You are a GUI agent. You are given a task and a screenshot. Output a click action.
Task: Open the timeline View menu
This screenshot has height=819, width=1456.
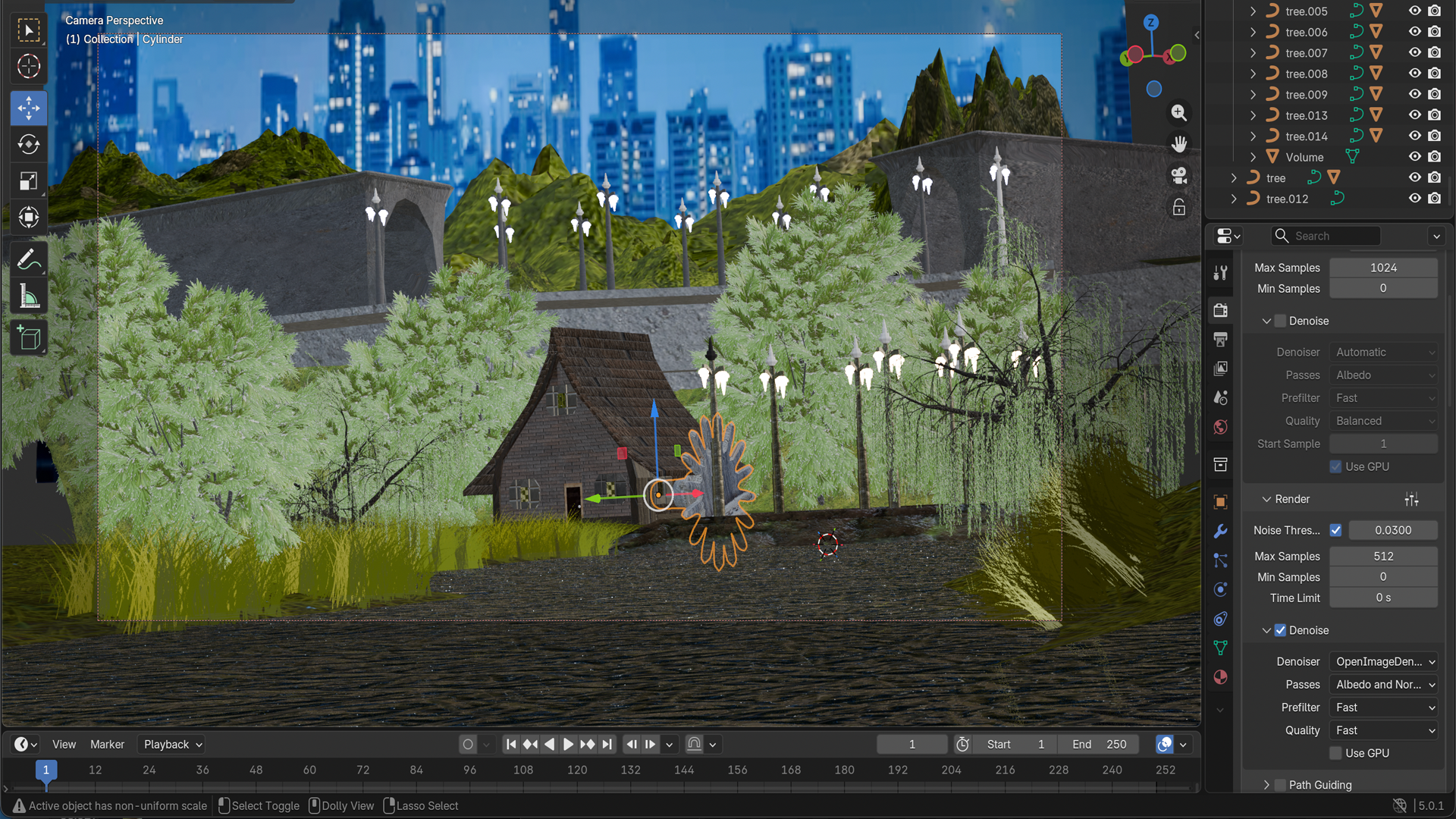[64, 744]
